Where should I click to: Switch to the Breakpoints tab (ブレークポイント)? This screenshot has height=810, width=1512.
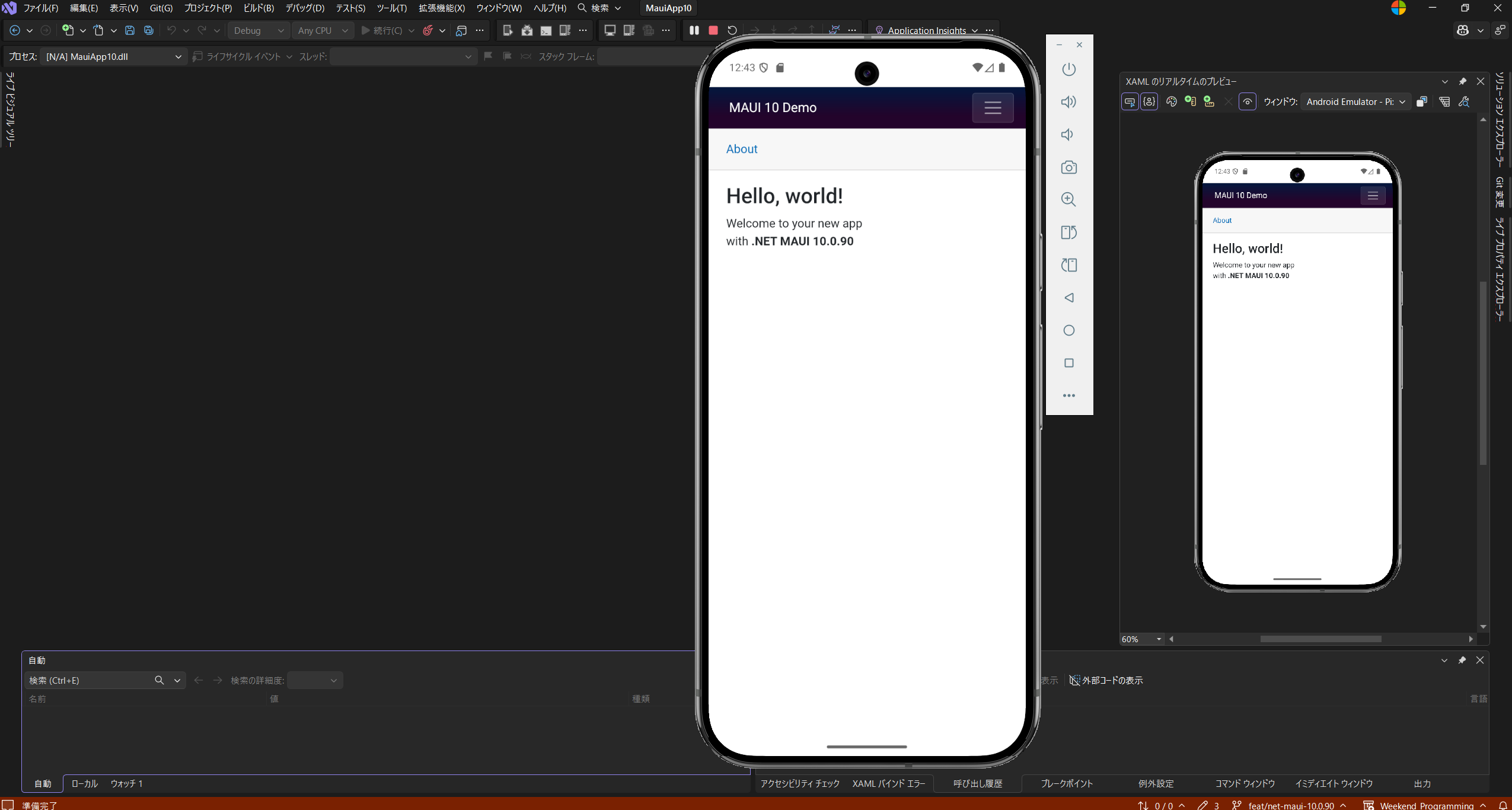tap(1066, 783)
